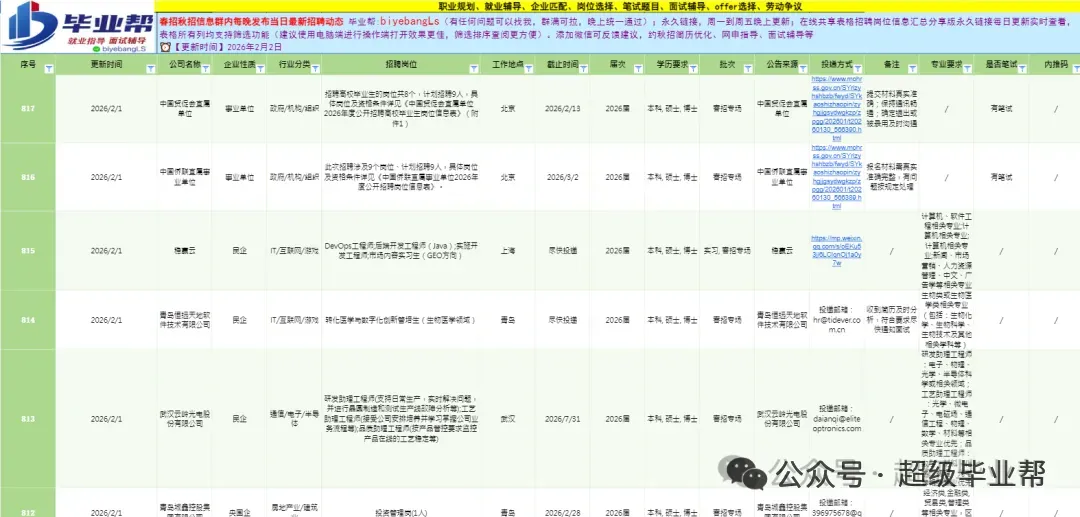This screenshot has height=517, width=1080.
Task: Open the 投递方式 column filter dropdown
Action: pyautogui.click(x=858, y=69)
